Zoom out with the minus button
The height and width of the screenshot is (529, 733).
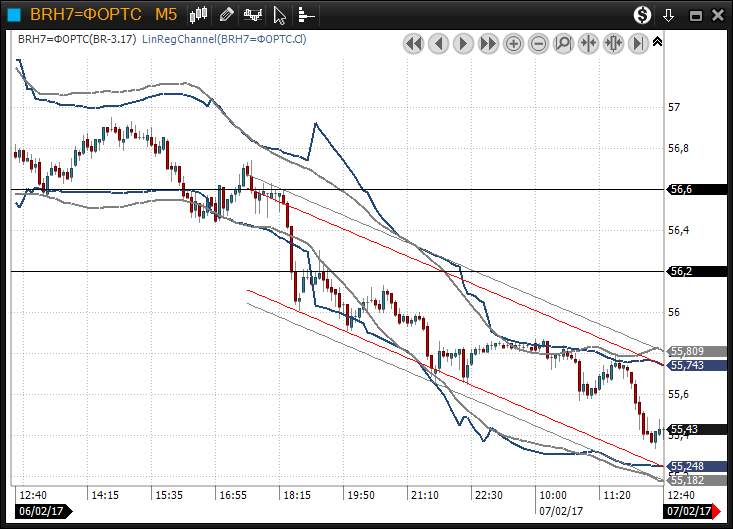(539, 43)
